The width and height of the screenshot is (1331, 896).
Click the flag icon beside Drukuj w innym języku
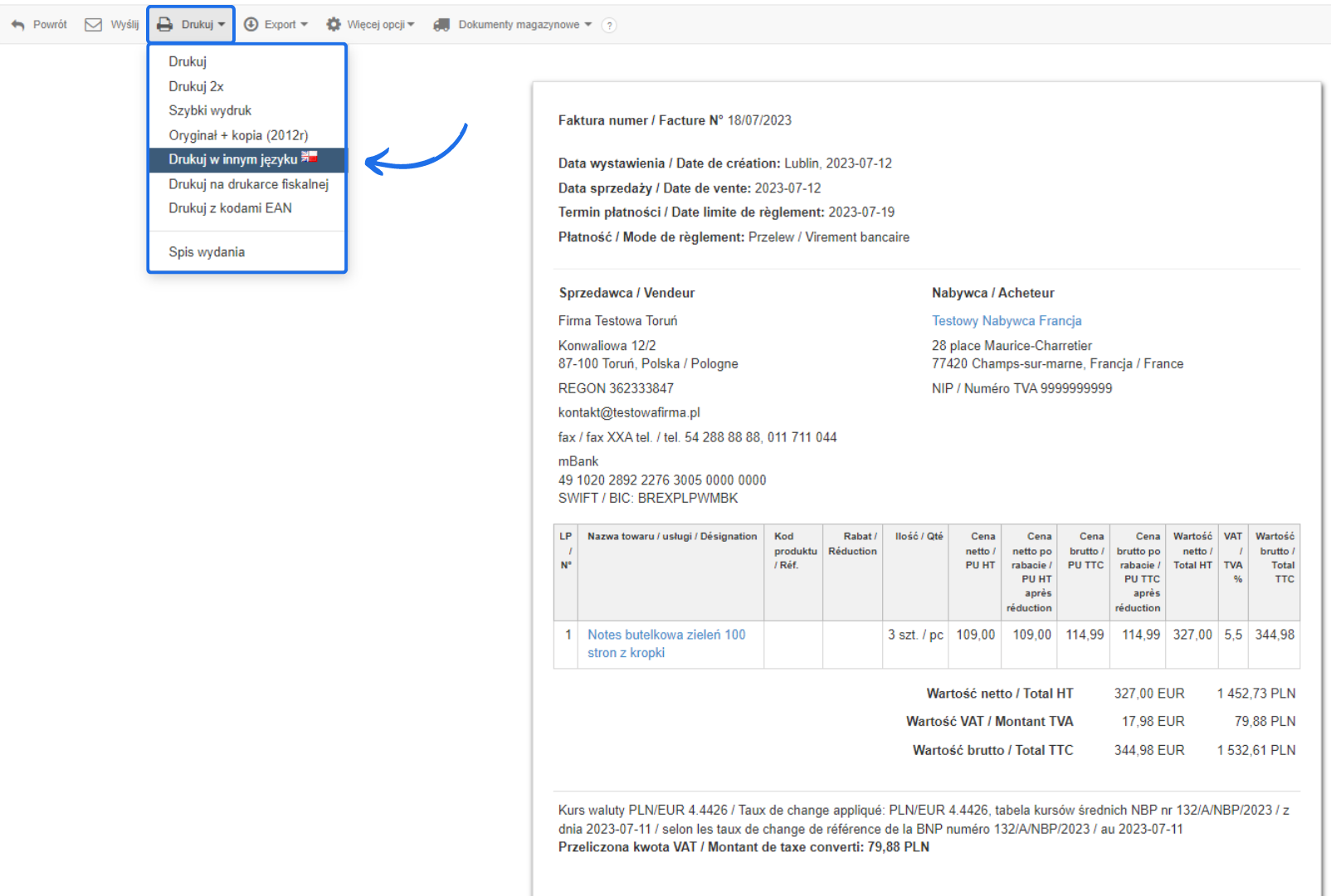[310, 157]
